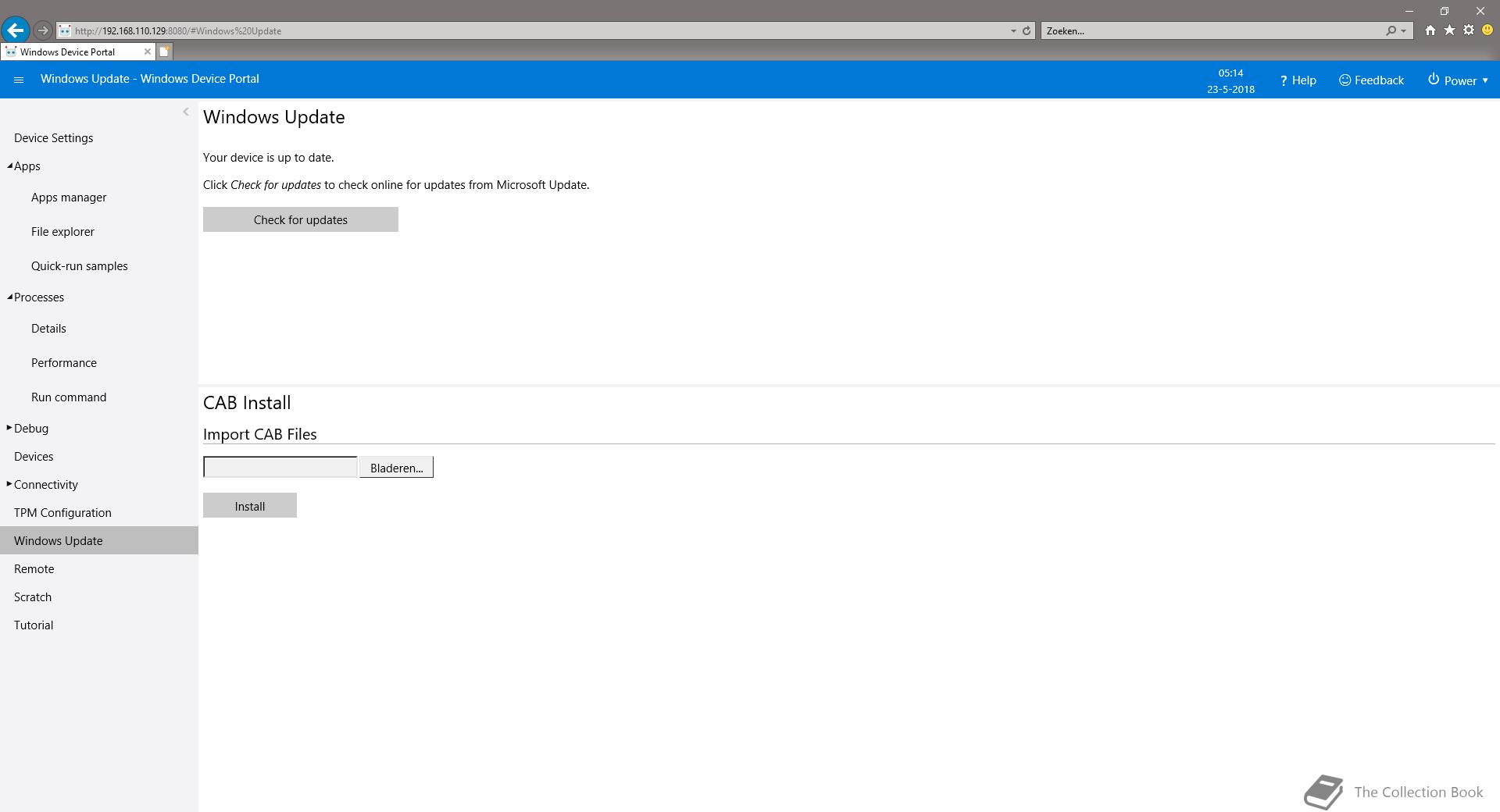
Task: Open the browser Home icon
Action: pyautogui.click(x=1430, y=30)
